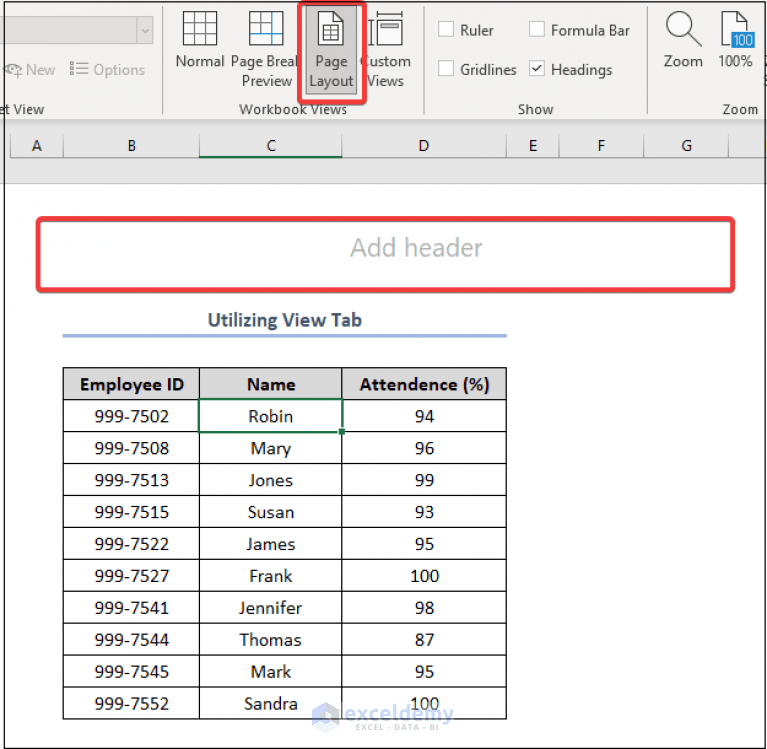This screenshot has height=749, width=767.
Task: Select column C header
Action: 271,146
